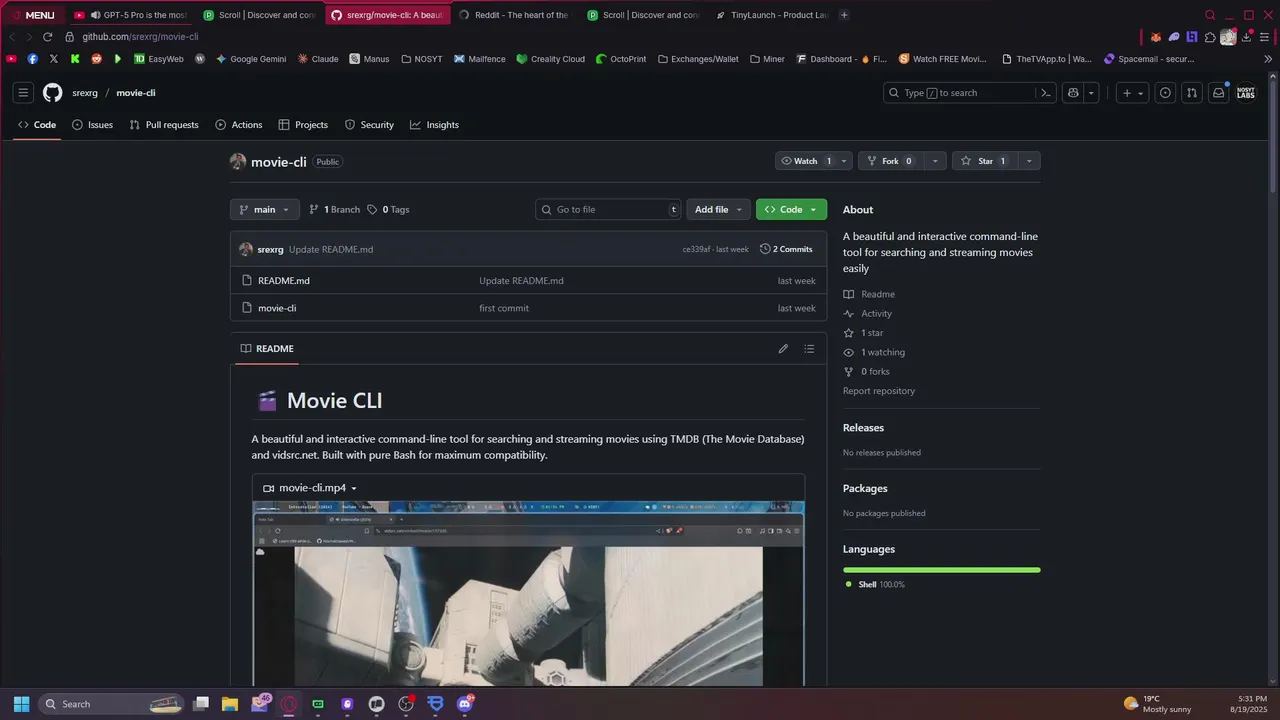Click Report repository link
Screen dimensions: 1280x720
pos(879,391)
